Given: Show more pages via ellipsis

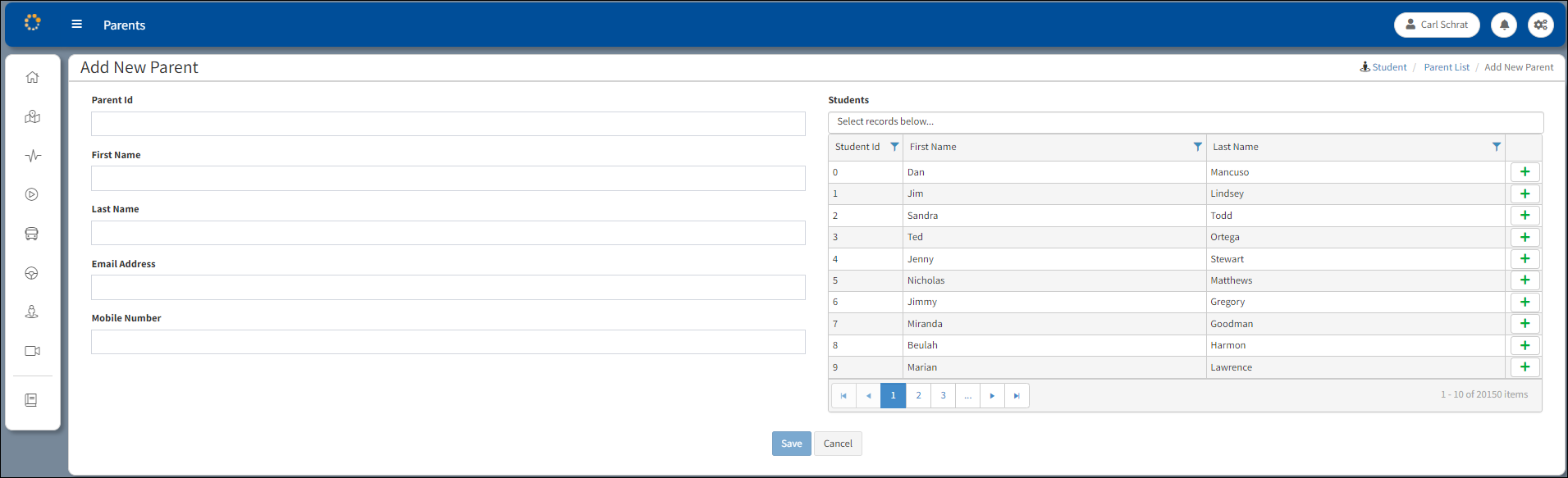Looking at the screenshot, I should [967, 395].
